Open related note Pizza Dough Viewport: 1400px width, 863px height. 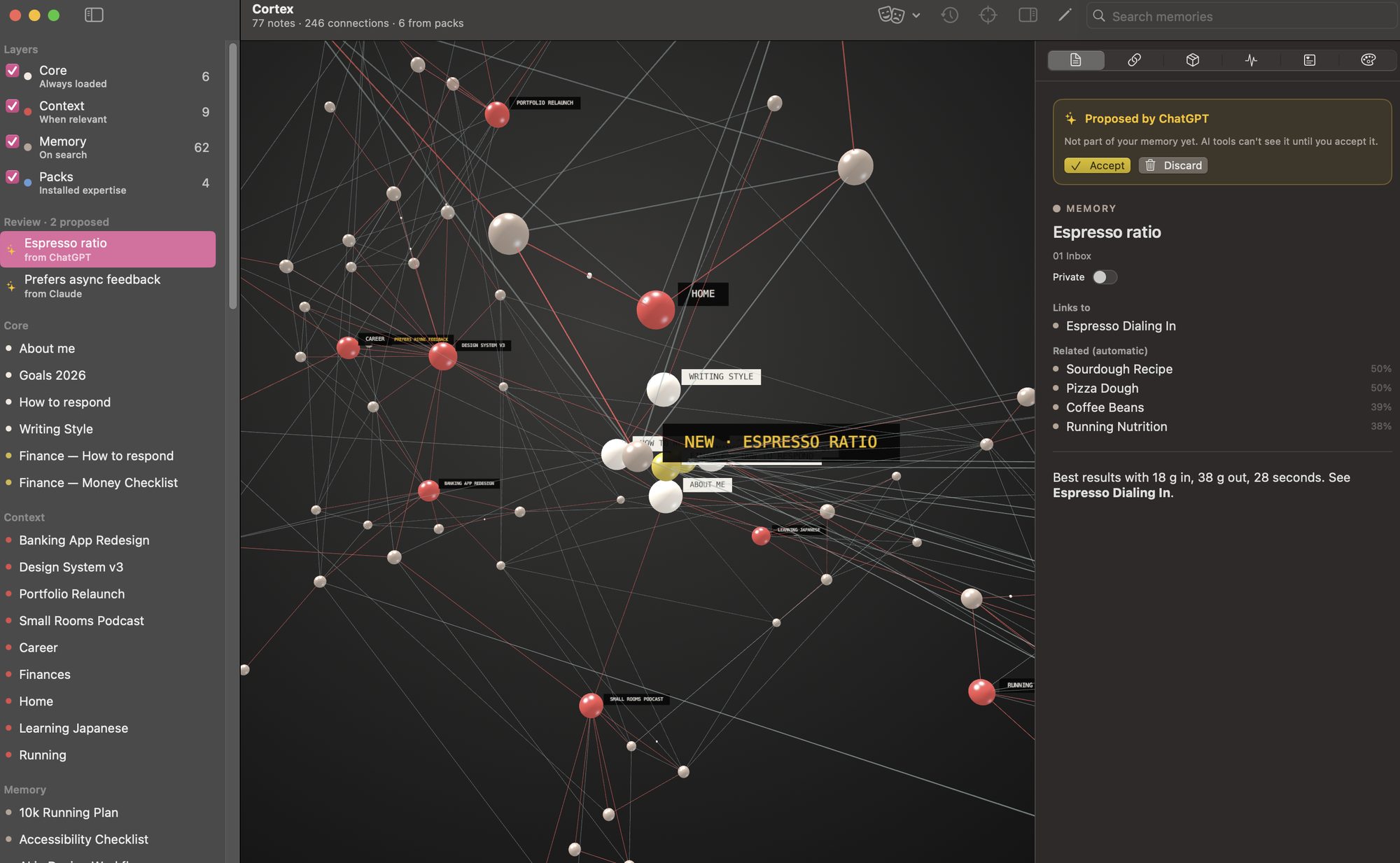point(1102,388)
